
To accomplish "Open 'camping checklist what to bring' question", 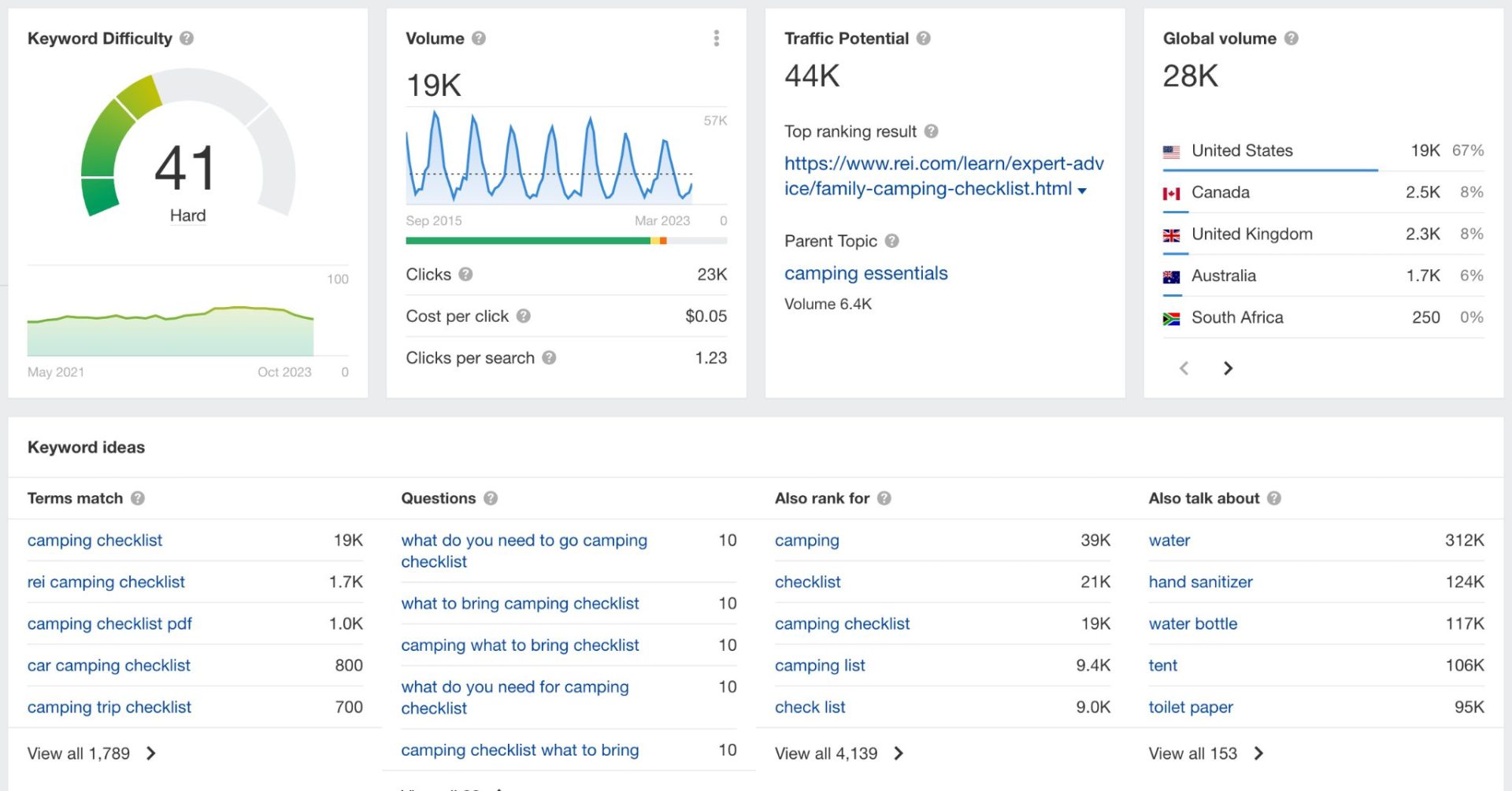I will coord(520,750).
